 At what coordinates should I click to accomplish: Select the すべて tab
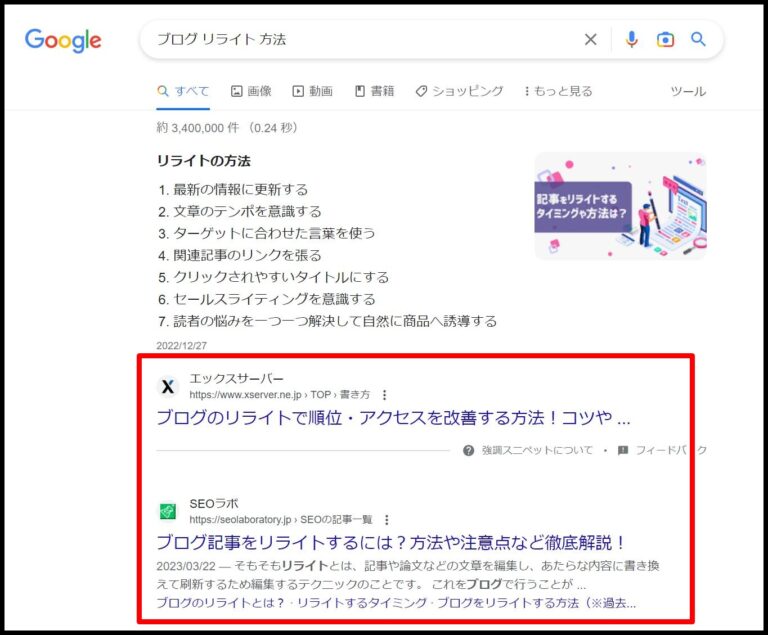coord(183,91)
